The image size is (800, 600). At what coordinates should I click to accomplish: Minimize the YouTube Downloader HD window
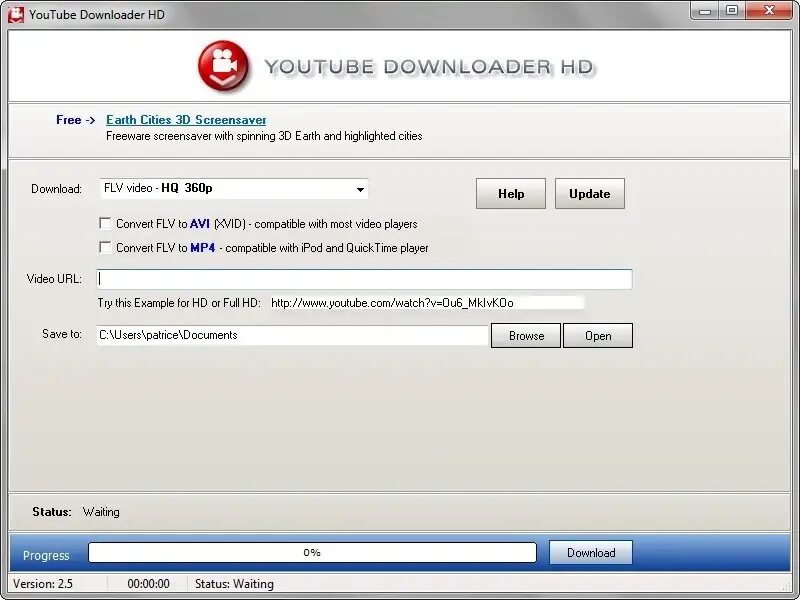(705, 11)
